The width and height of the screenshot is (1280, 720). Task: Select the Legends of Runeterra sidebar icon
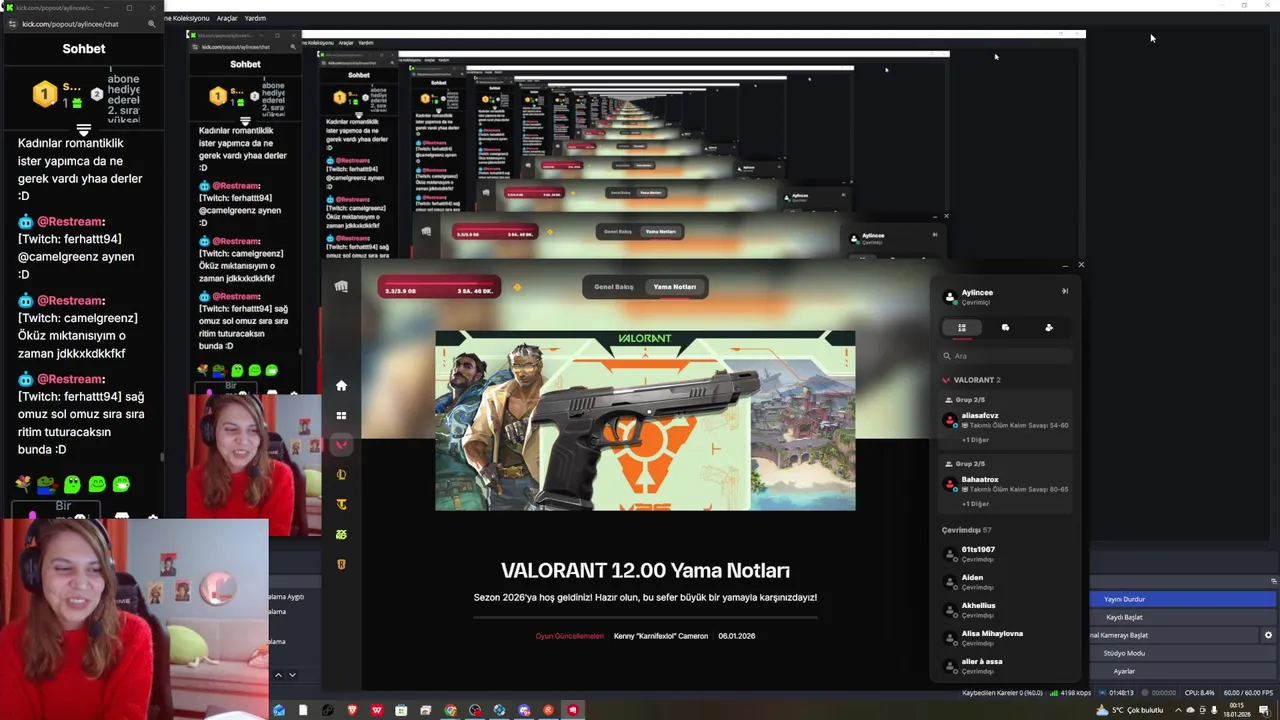341,565
